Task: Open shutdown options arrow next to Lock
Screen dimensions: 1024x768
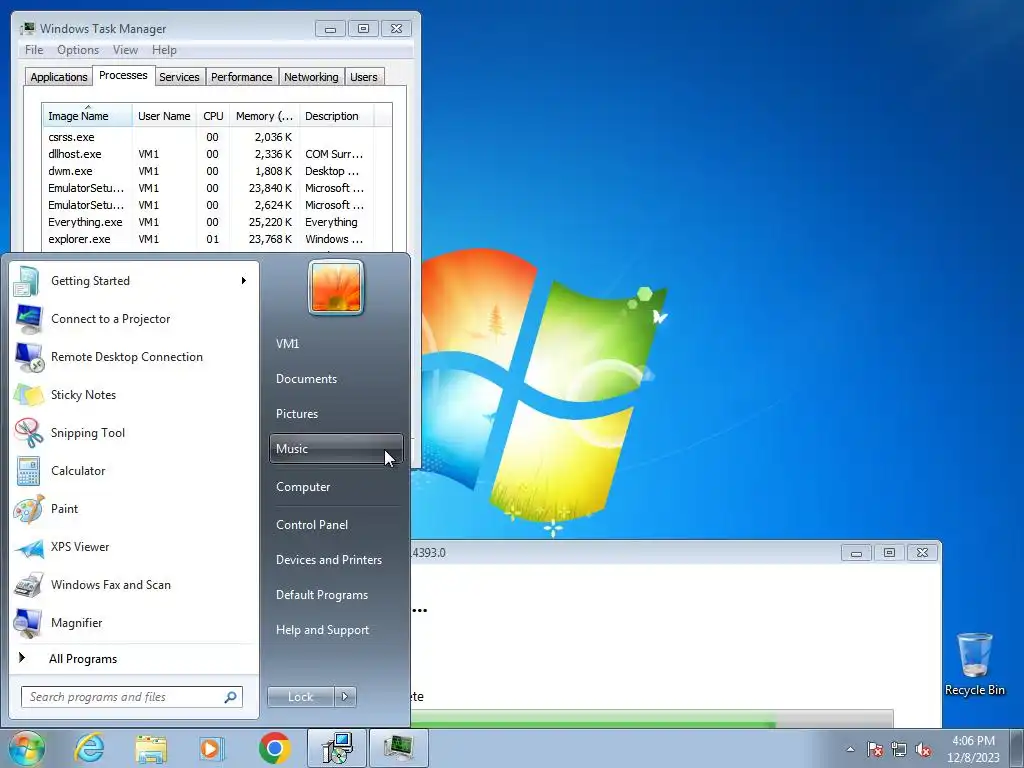Action: [x=345, y=697]
